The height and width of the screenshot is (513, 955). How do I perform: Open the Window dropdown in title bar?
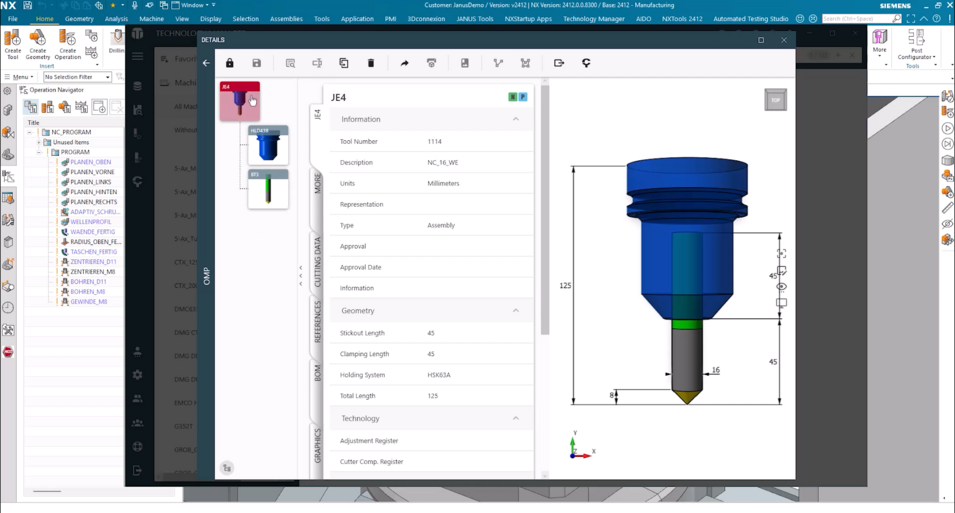(194, 5)
